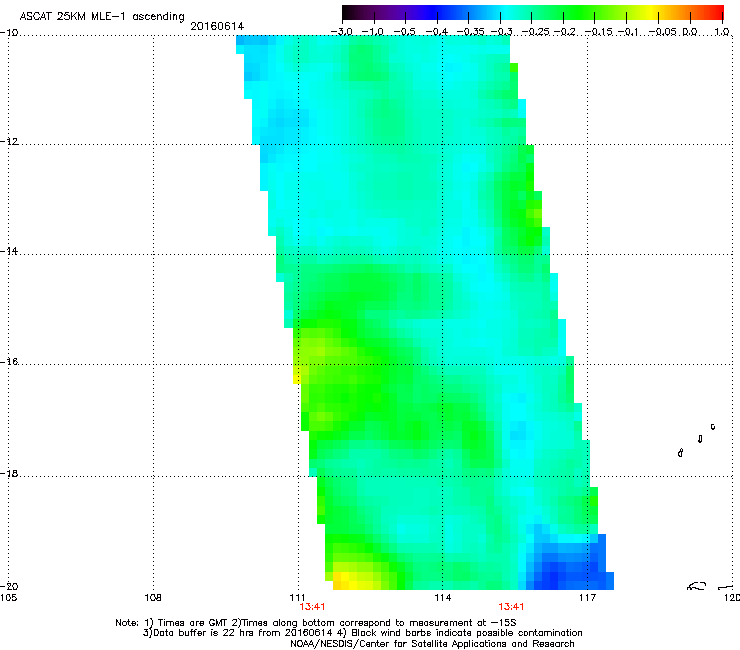Click the longitude axis label 117
Screen dimensions: 740x650
[x=587, y=598]
